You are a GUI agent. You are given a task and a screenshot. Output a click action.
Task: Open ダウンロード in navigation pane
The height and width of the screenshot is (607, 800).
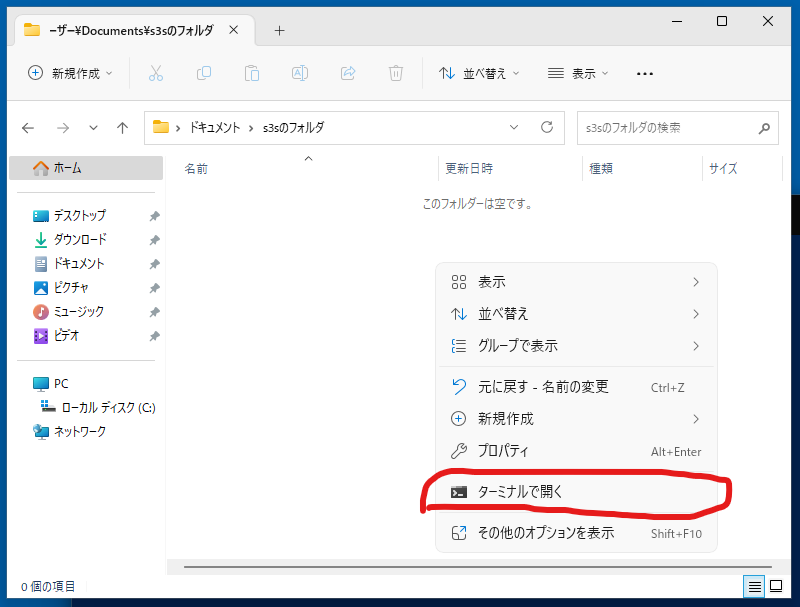(x=80, y=240)
